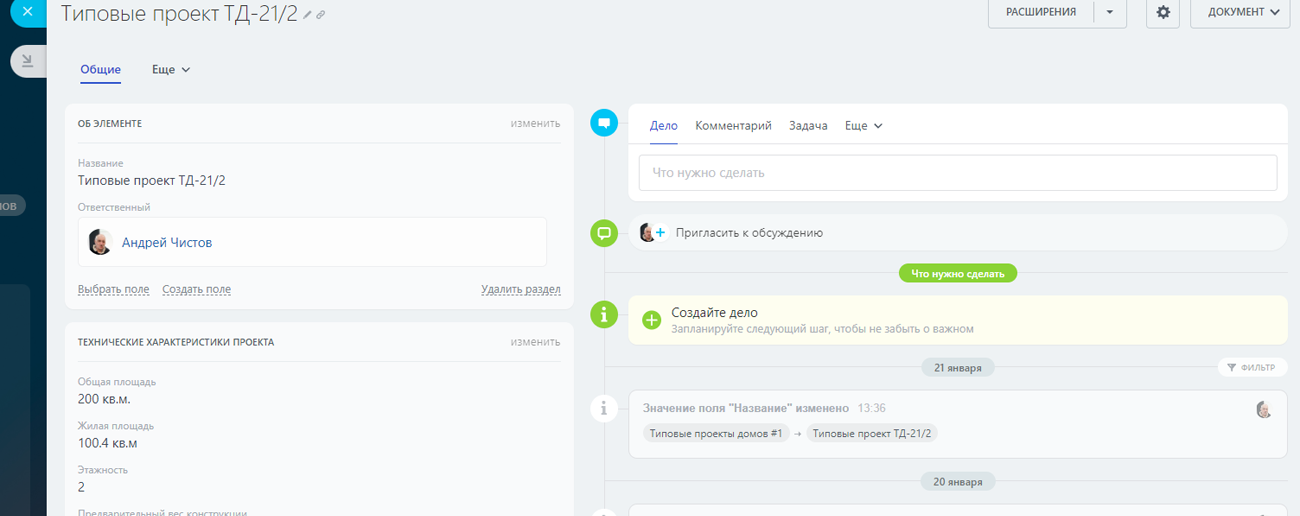
Task: Copy link via chain icon near title
Action: pos(321,15)
